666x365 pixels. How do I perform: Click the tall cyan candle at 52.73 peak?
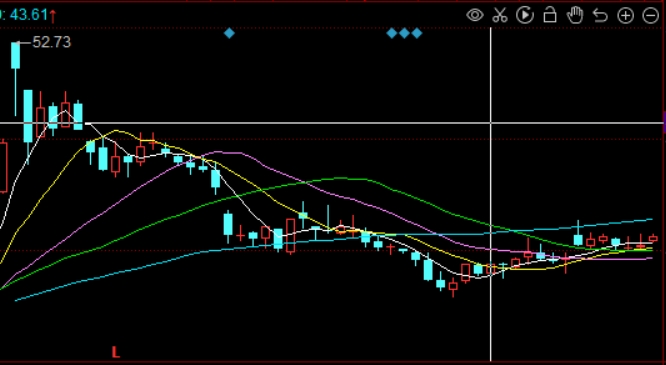click(x=15, y=55)
